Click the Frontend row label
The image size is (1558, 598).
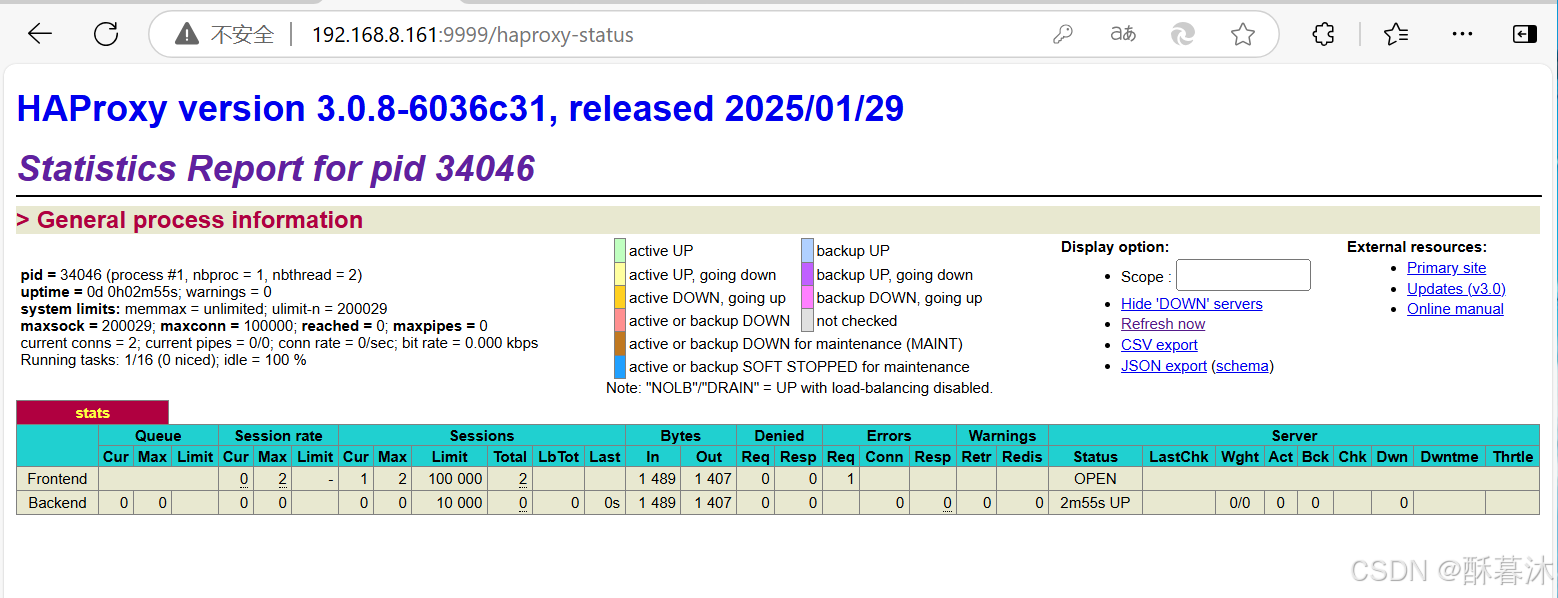(57, 479)
